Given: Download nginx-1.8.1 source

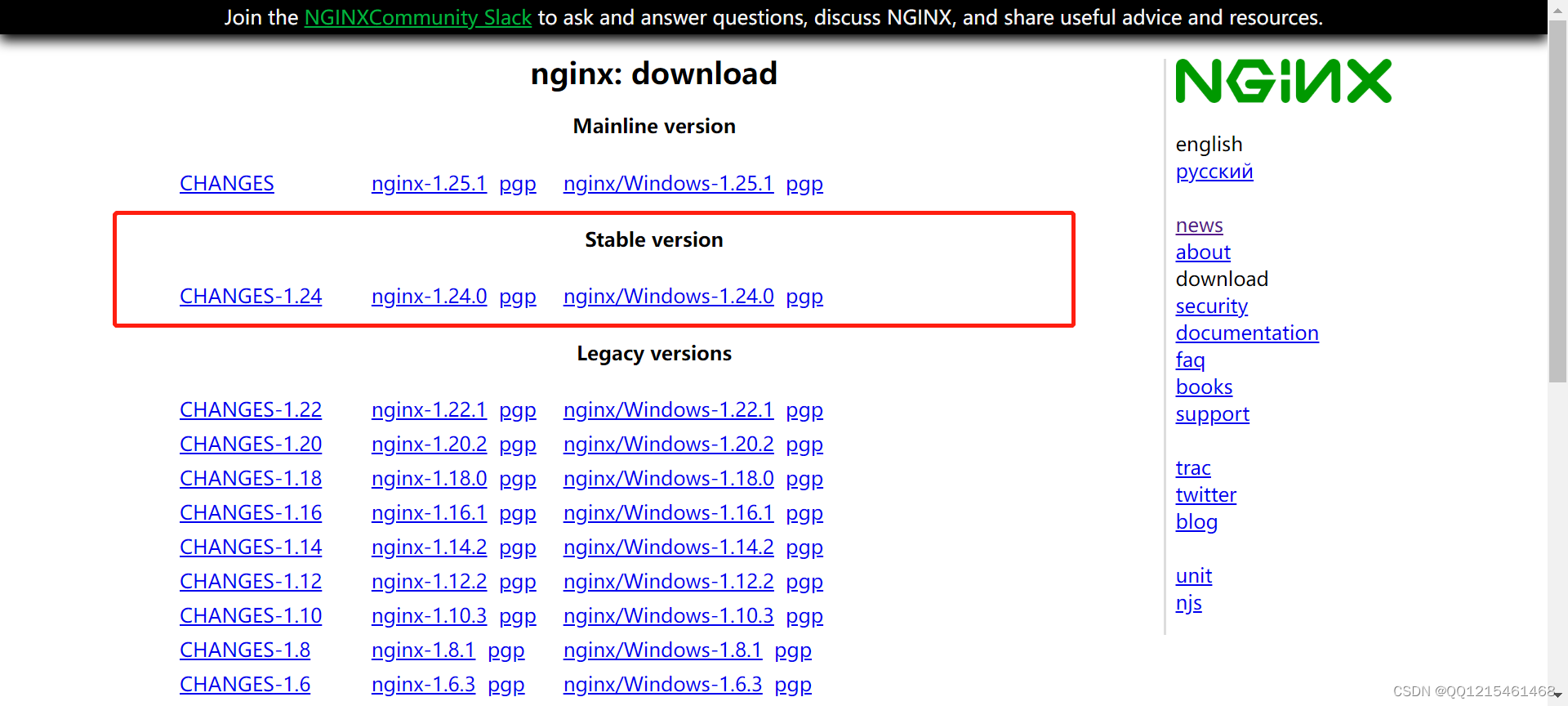Looking at the screenshot, I should click(423, 650).
